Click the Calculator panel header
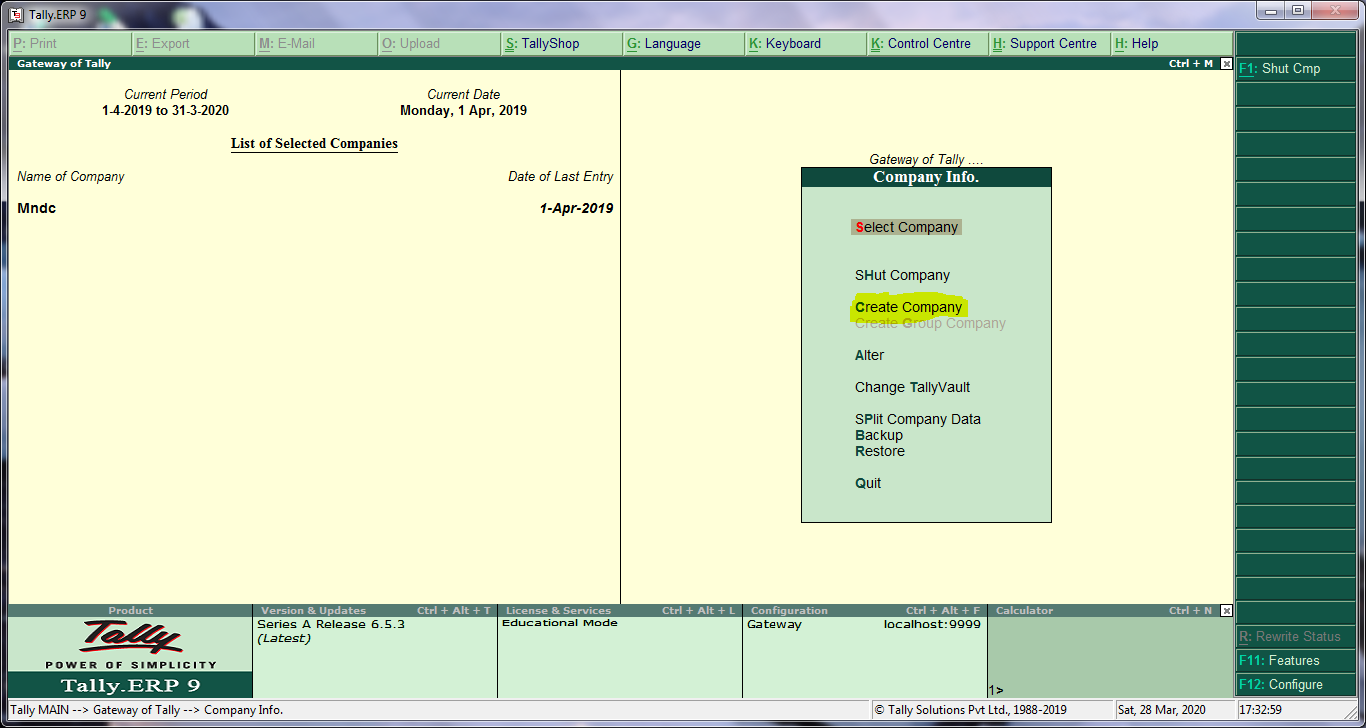The image size is (1366, 728). pos(1104,611)
